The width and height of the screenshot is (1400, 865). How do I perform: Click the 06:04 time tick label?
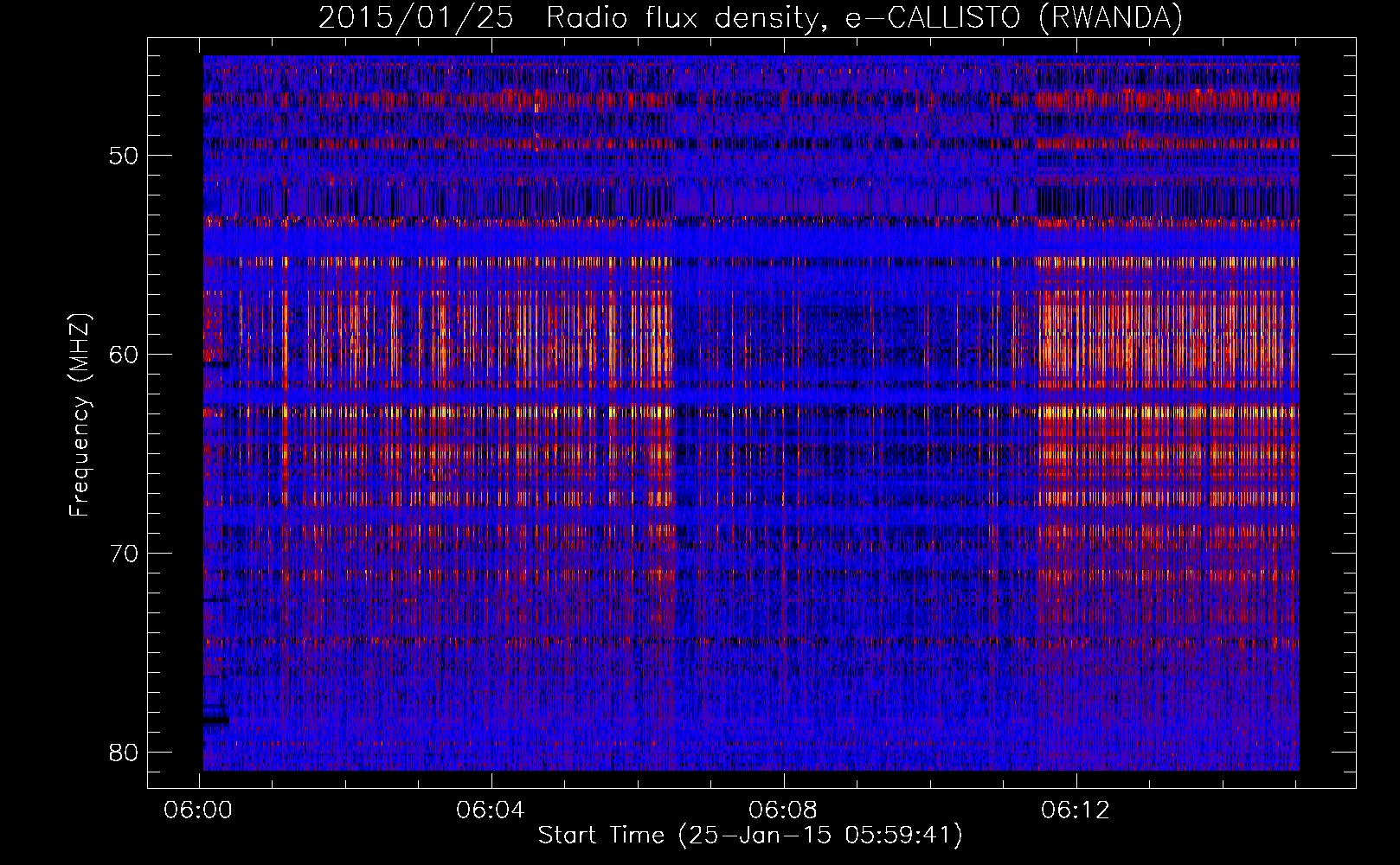[491, 811]
